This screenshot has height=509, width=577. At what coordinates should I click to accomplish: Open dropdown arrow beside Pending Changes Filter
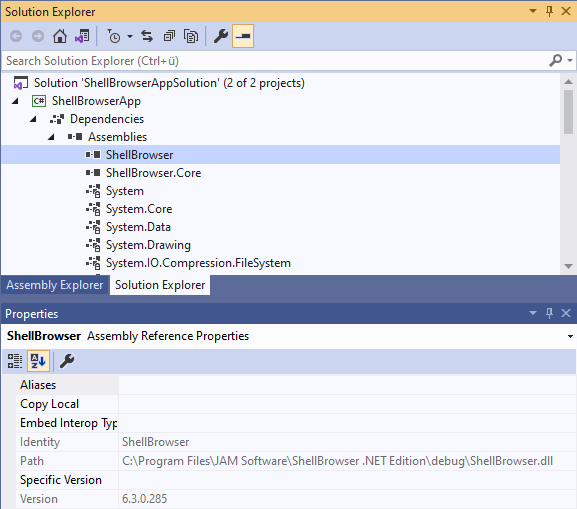click(x=130, y=36)
